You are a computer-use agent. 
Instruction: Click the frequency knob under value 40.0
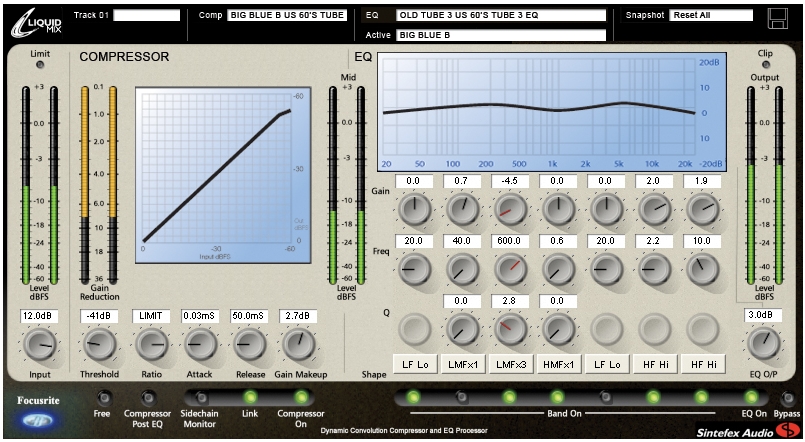click(463, 269)
